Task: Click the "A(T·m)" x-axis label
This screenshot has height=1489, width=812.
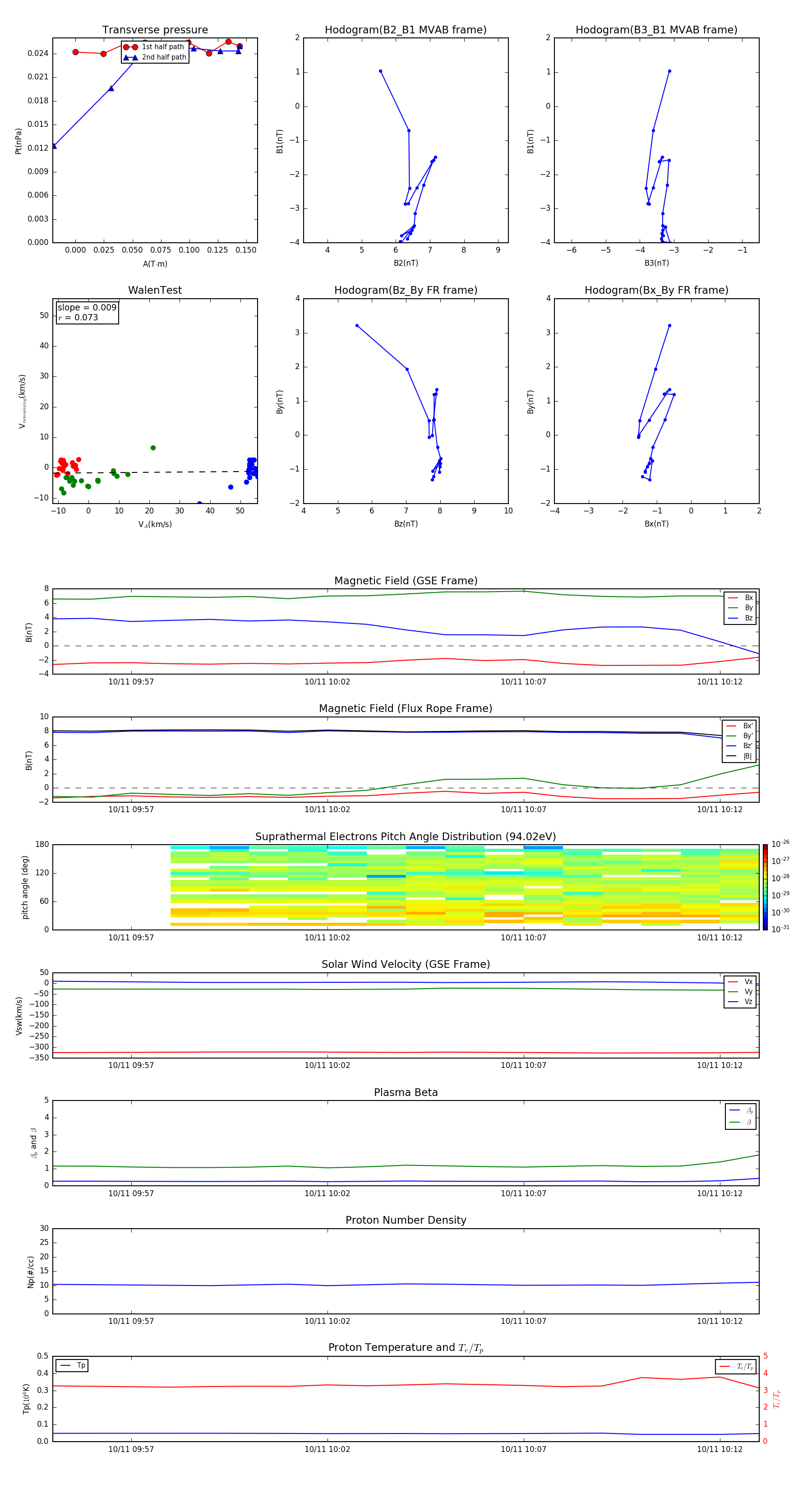Action: pos(155,264)
